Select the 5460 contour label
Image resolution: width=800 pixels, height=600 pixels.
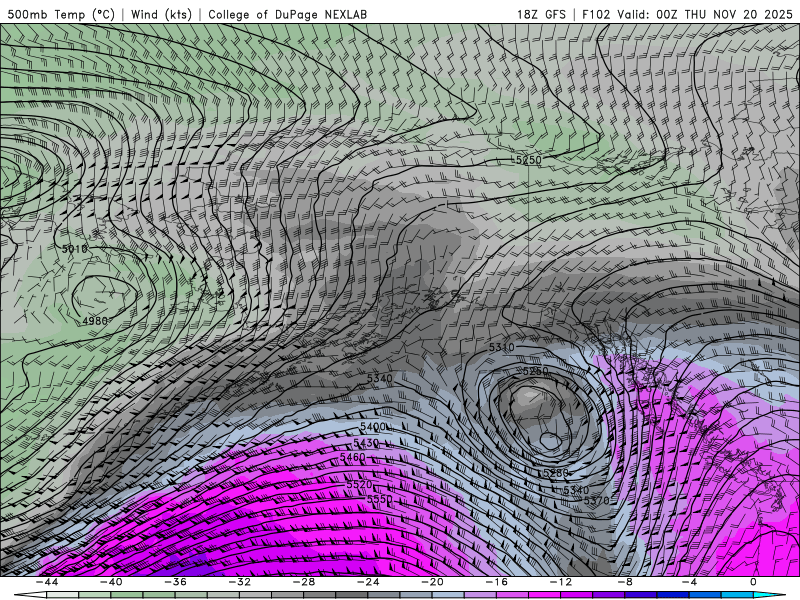click(x=353, y=457)
